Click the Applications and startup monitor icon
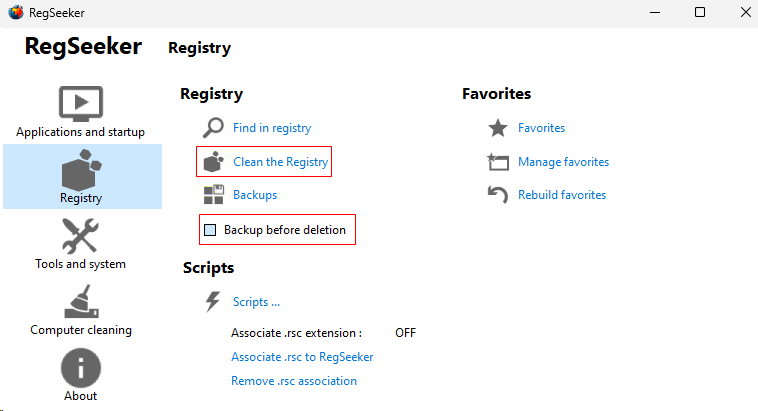 point(80,103)
